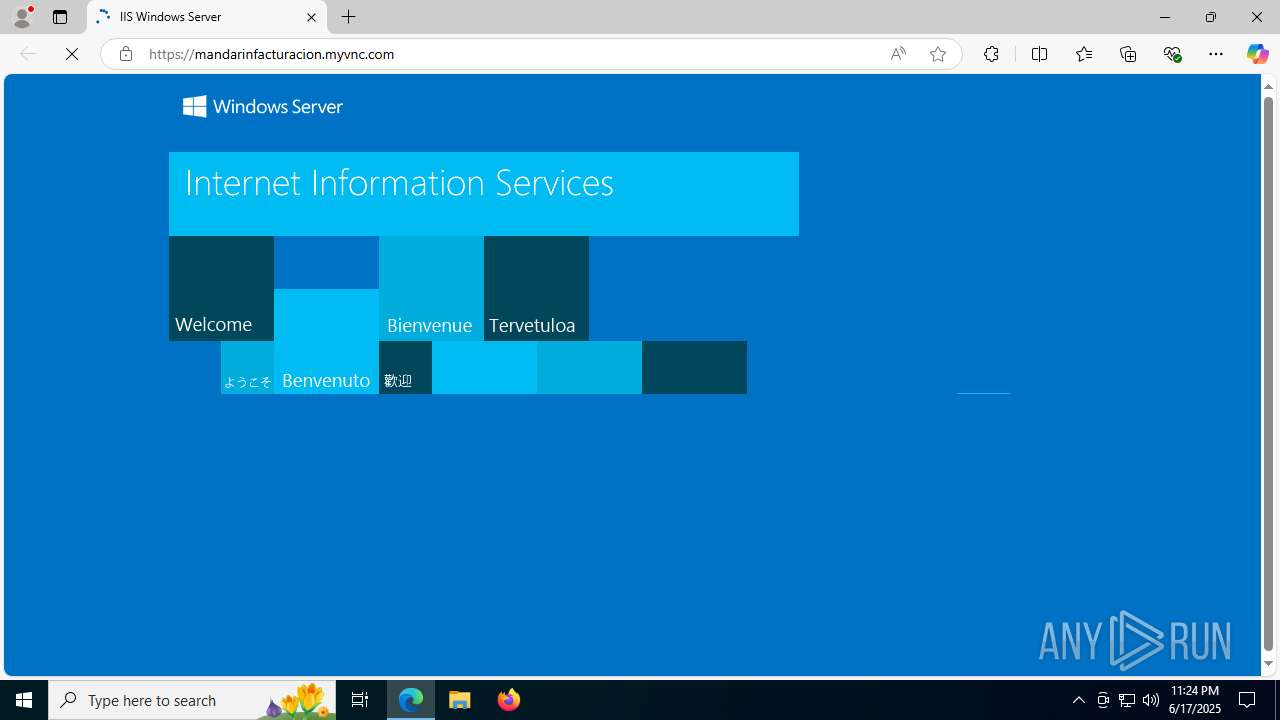
Task: Select the IIS Windows Server tab
Action: [x=207, y=17]
